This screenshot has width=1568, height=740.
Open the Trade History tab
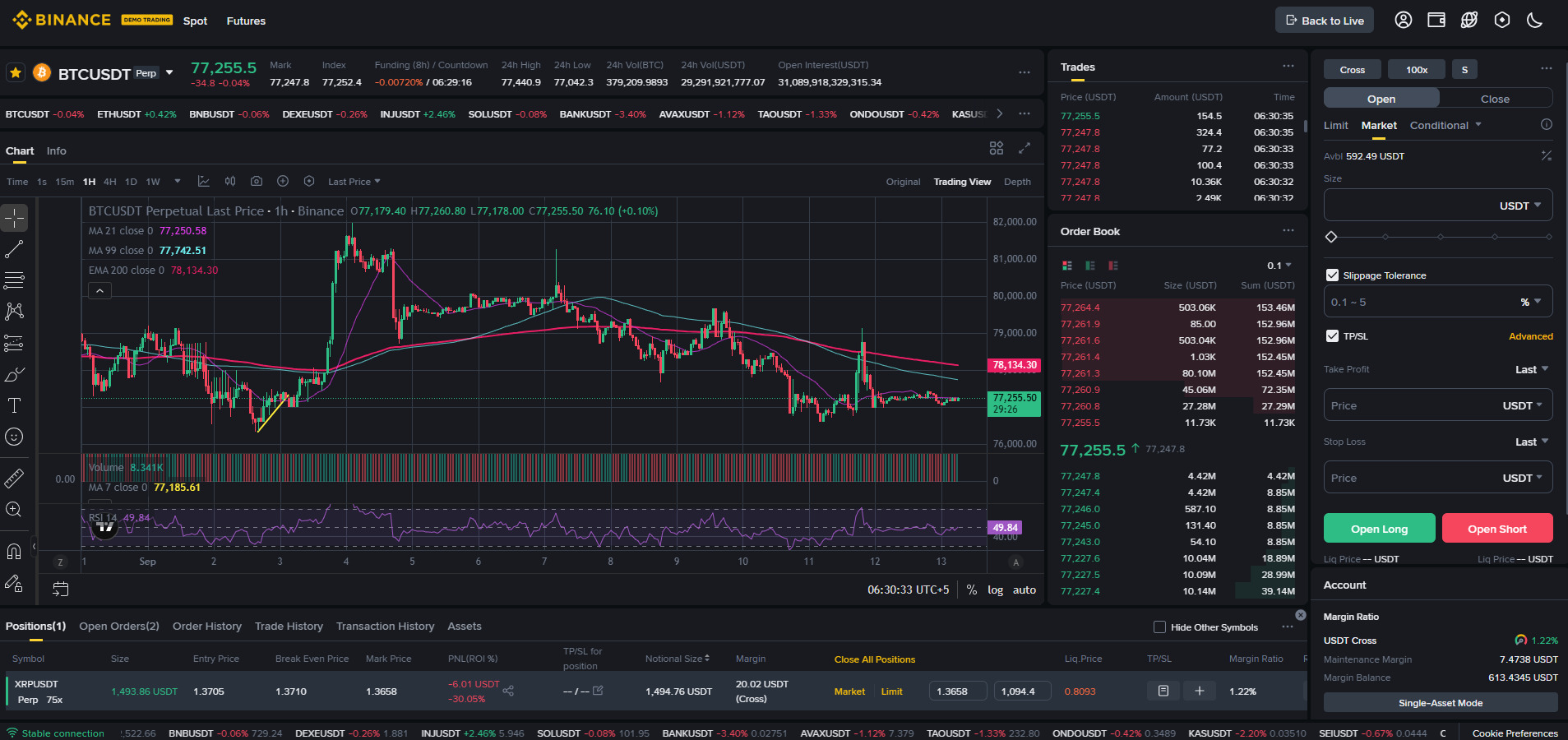click(289, 627)
